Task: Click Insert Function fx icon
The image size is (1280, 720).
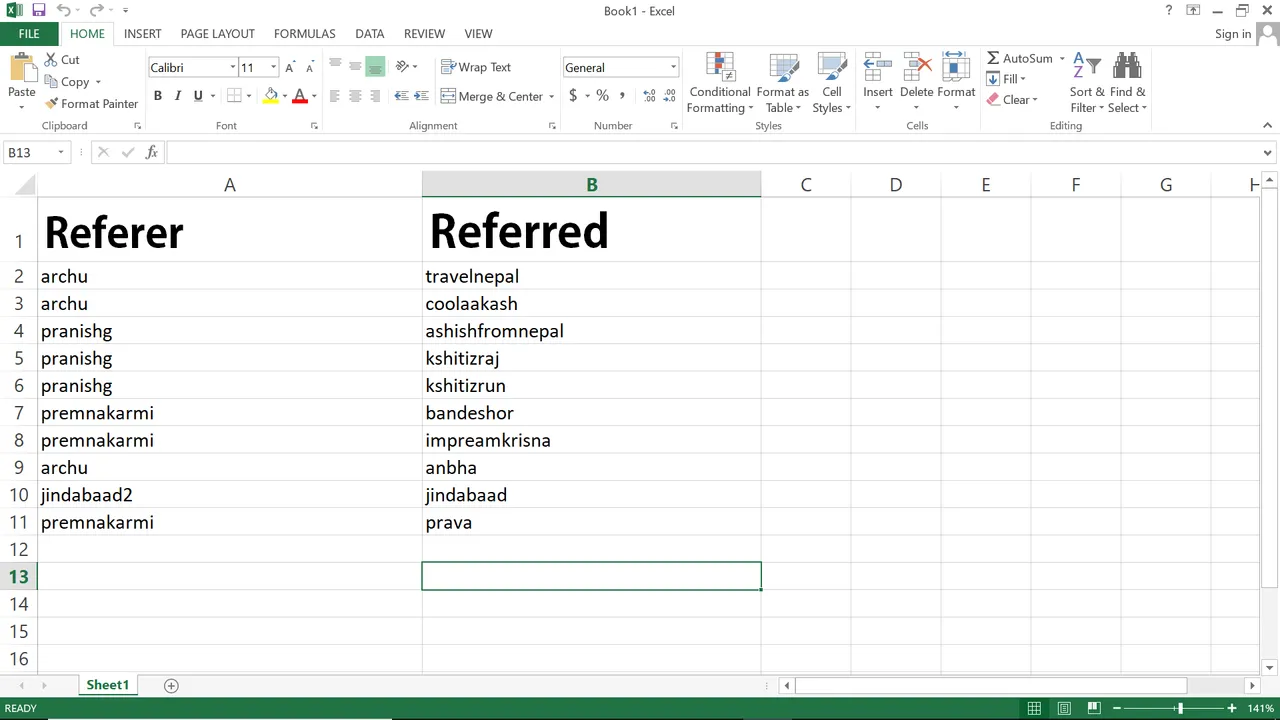Action: tap(152, 152)
